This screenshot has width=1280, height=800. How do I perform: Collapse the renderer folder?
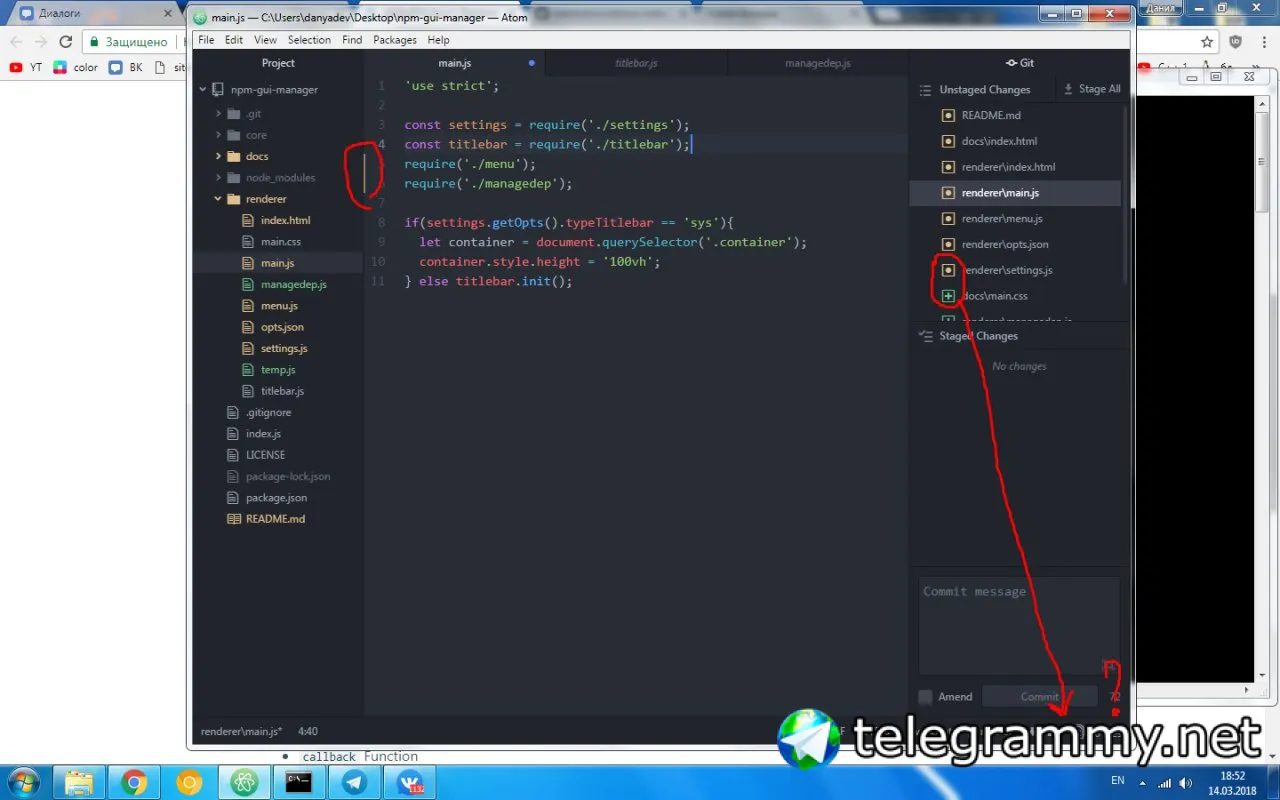(219, 199)
